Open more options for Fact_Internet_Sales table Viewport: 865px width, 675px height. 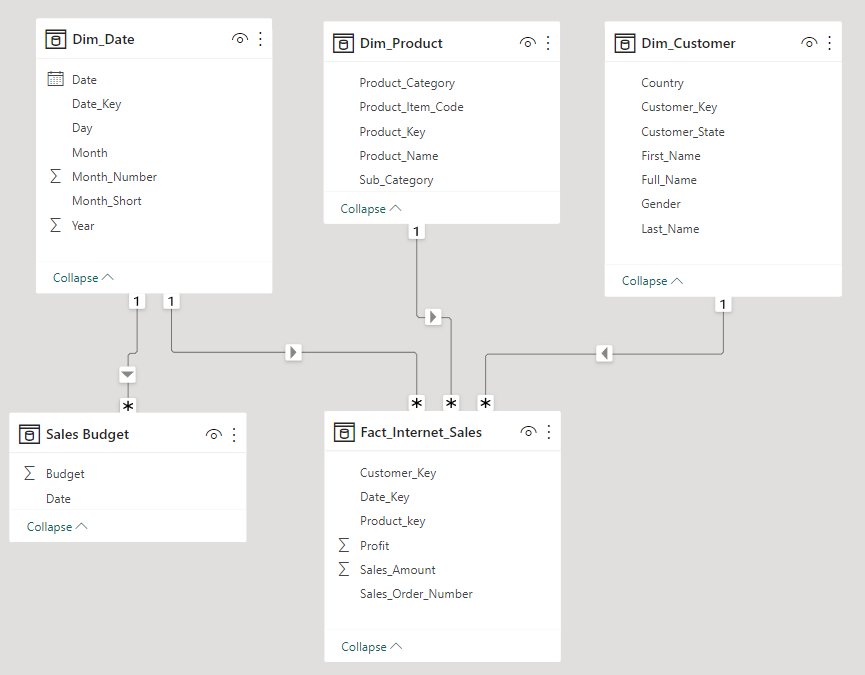pyautogui.click(x=548, y=432)
